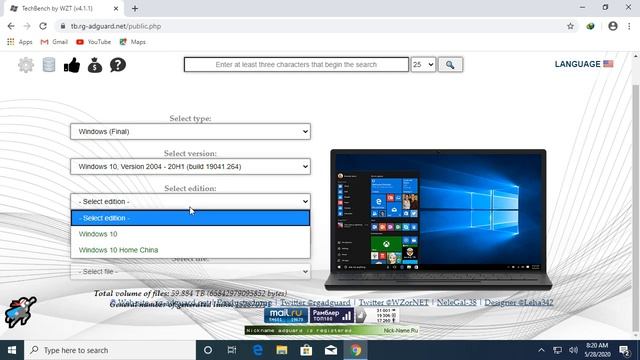Open the volume control in system tray

(573, 350)
